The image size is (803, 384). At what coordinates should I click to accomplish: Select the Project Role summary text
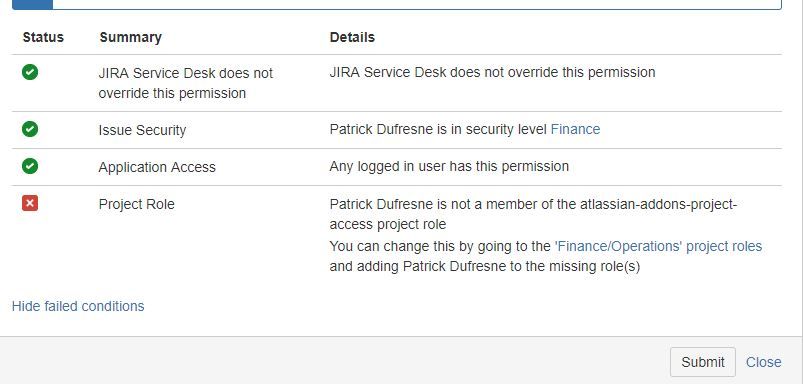coord(137,204)
